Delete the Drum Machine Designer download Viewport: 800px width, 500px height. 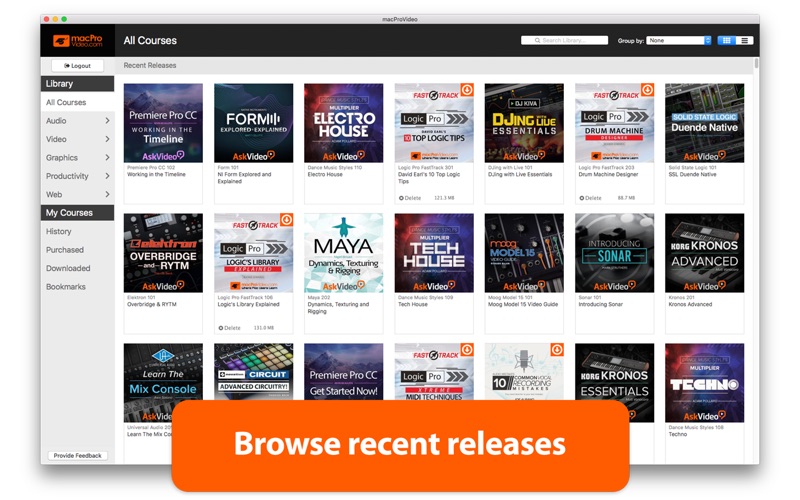(590, 198)
